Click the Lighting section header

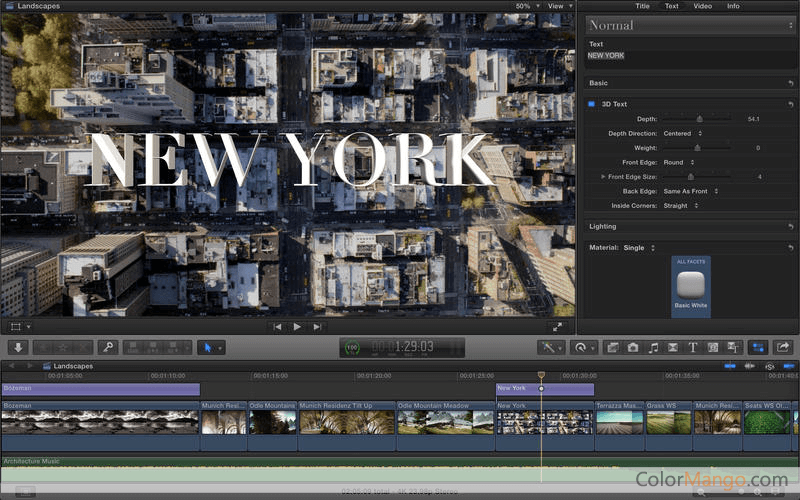pos(603,227)
